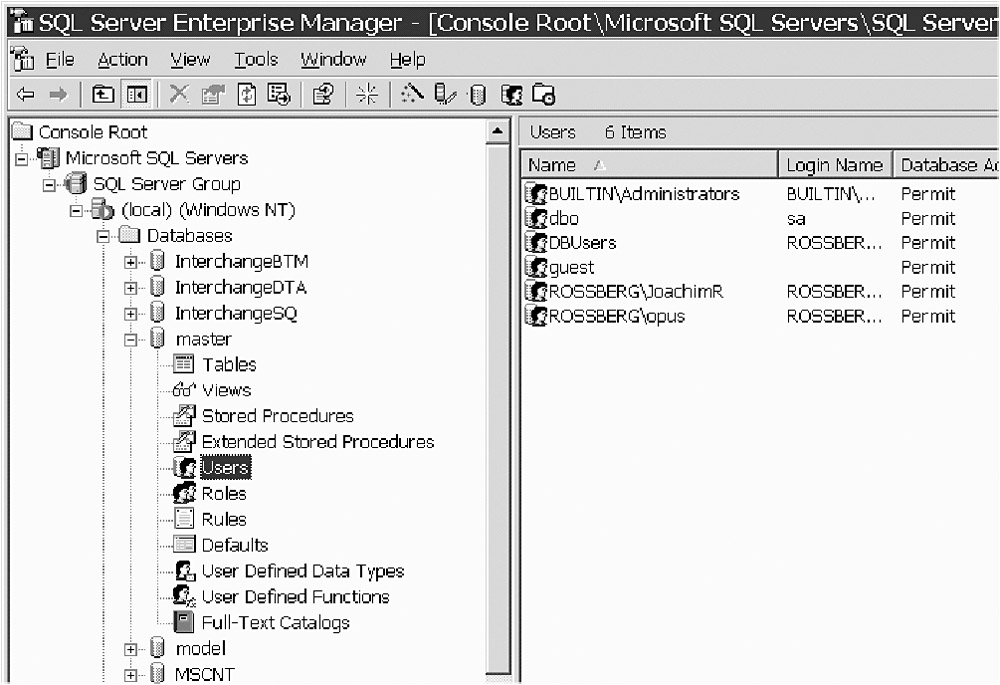Click the tree pane scroll up arrow
Viewport: 1000px width, 685px height.
[498, 131]
